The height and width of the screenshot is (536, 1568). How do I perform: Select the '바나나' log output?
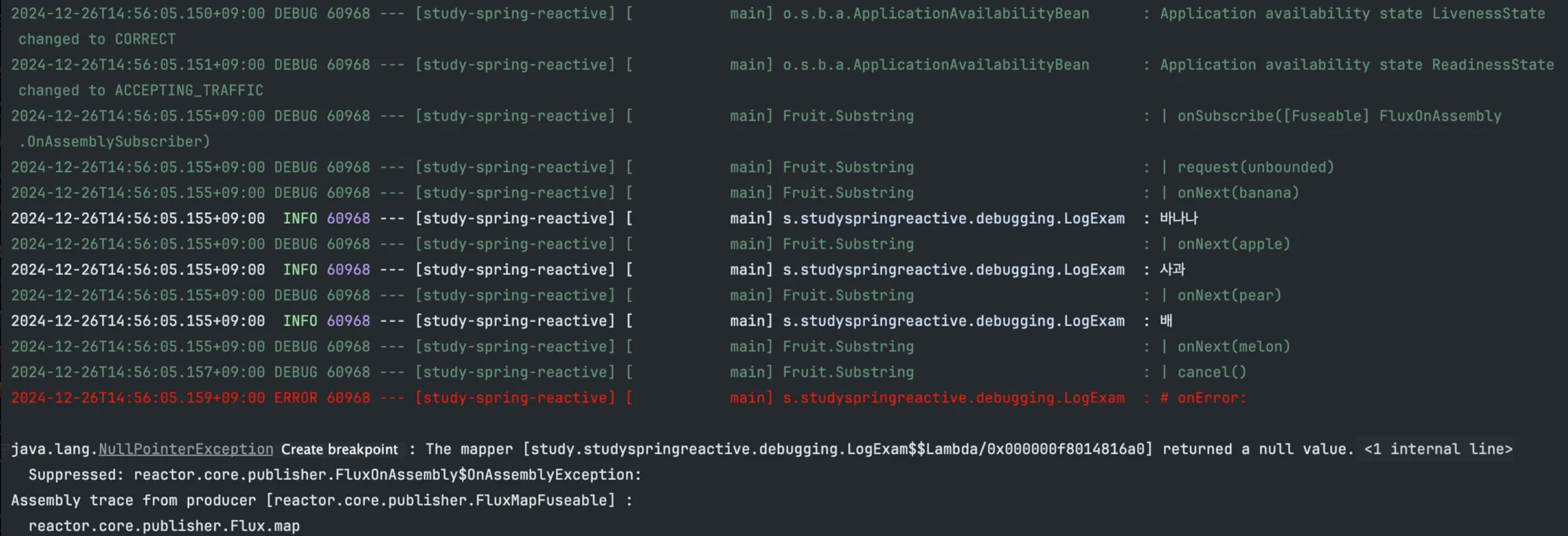coord(1178,218)
